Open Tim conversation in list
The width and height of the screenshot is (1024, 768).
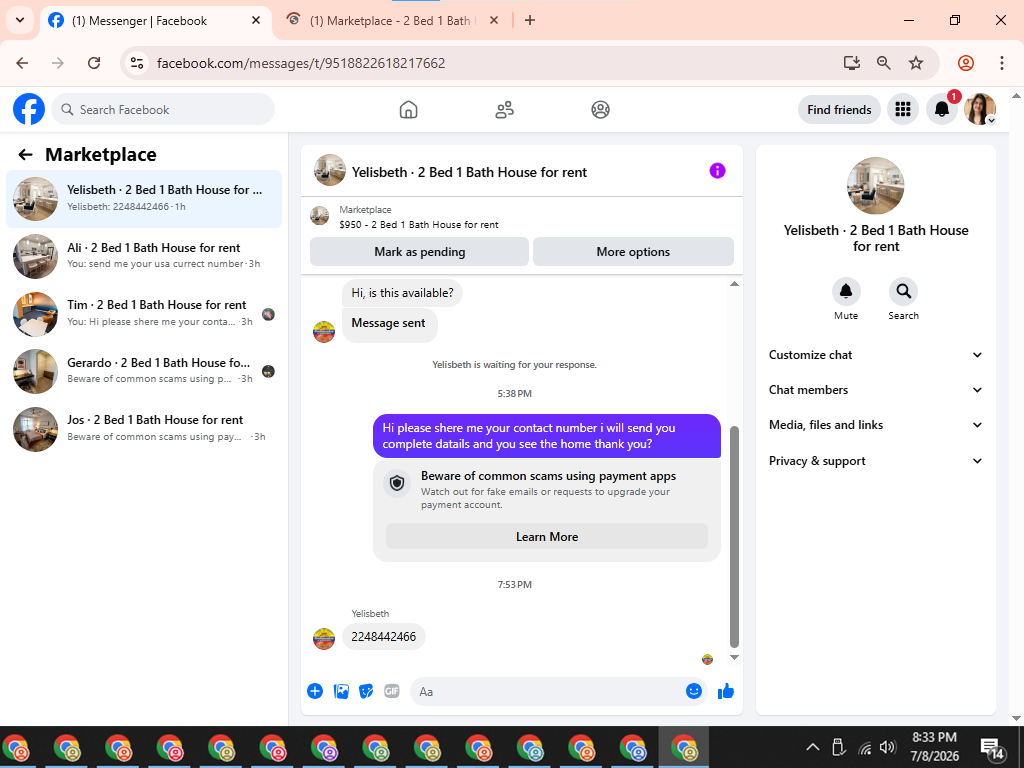click(x=144, y=313)
